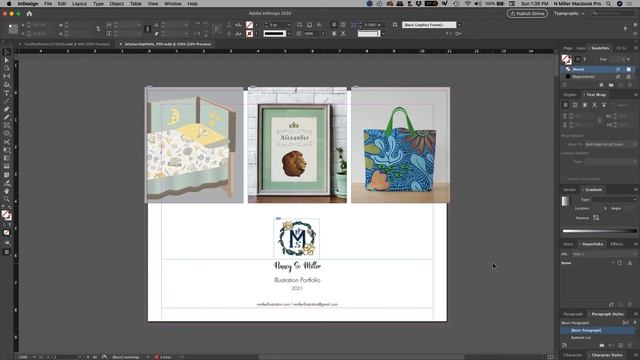Select Jump object wrap icon
The height and width of the screenshot is (360, 640).
click(x=594, y=105)
